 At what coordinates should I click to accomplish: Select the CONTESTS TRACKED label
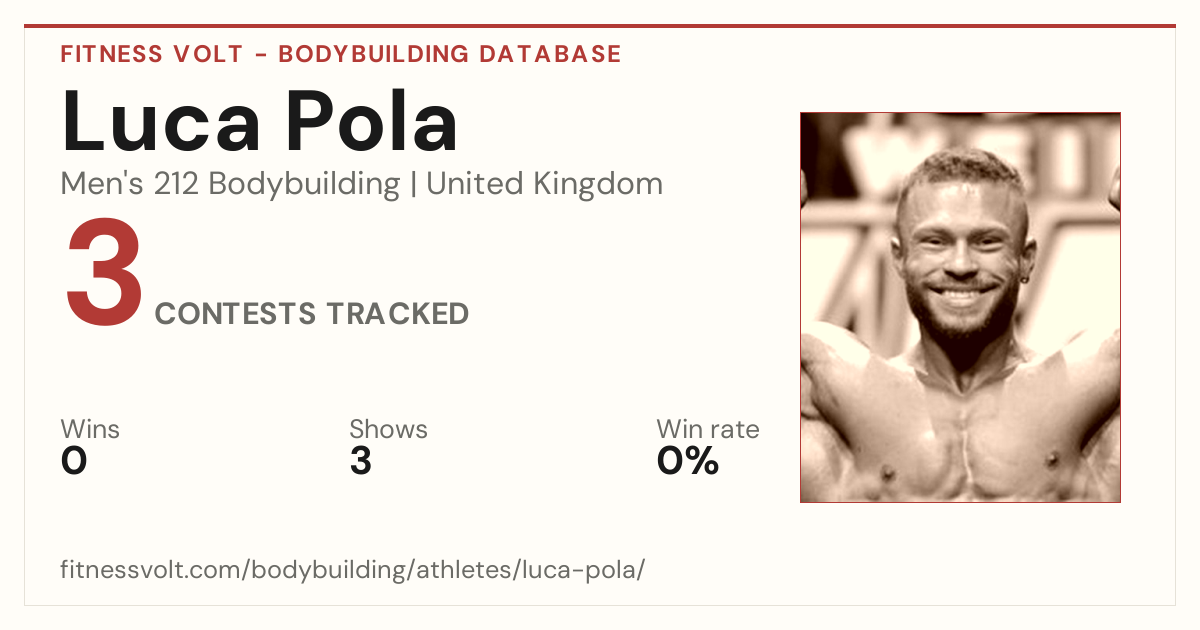click(312, 314)
